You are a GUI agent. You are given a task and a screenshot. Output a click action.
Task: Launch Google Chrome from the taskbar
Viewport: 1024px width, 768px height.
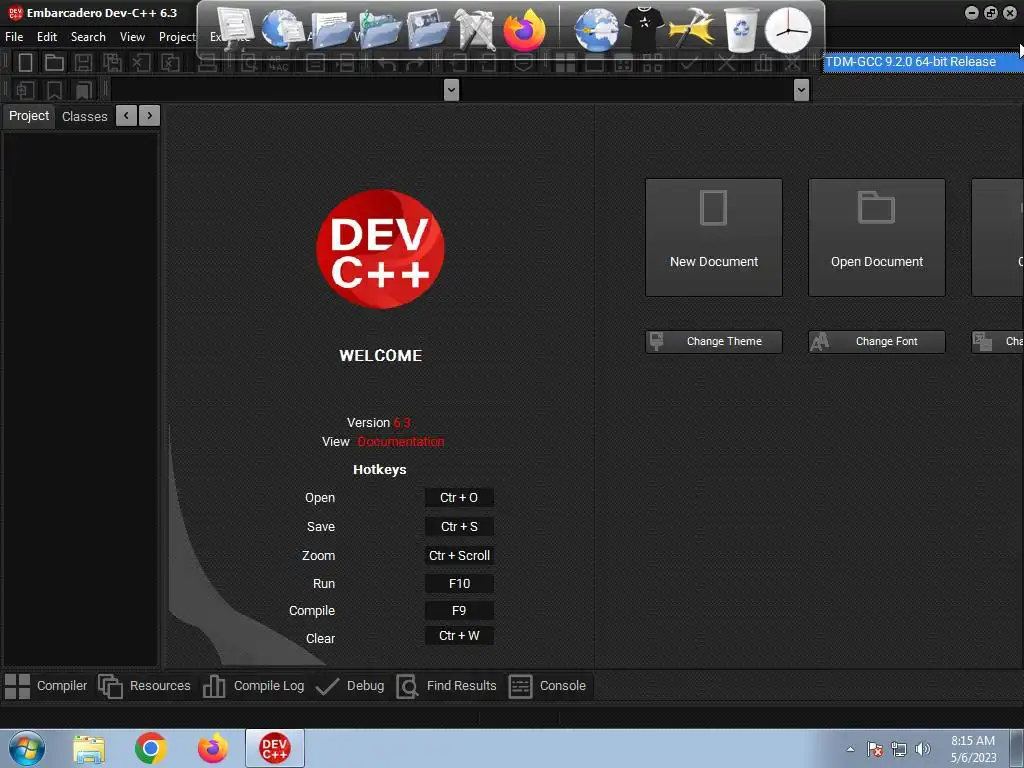pos(151,748)
